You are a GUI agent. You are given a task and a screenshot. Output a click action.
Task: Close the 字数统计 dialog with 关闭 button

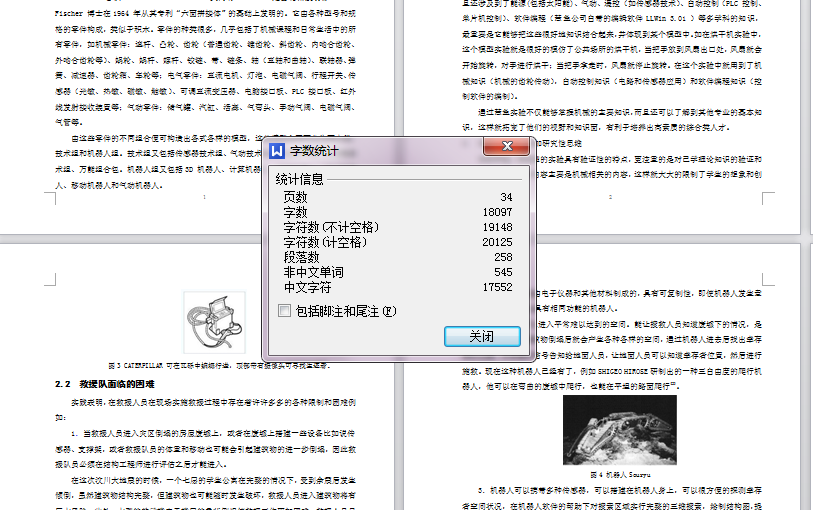(482, 336)
